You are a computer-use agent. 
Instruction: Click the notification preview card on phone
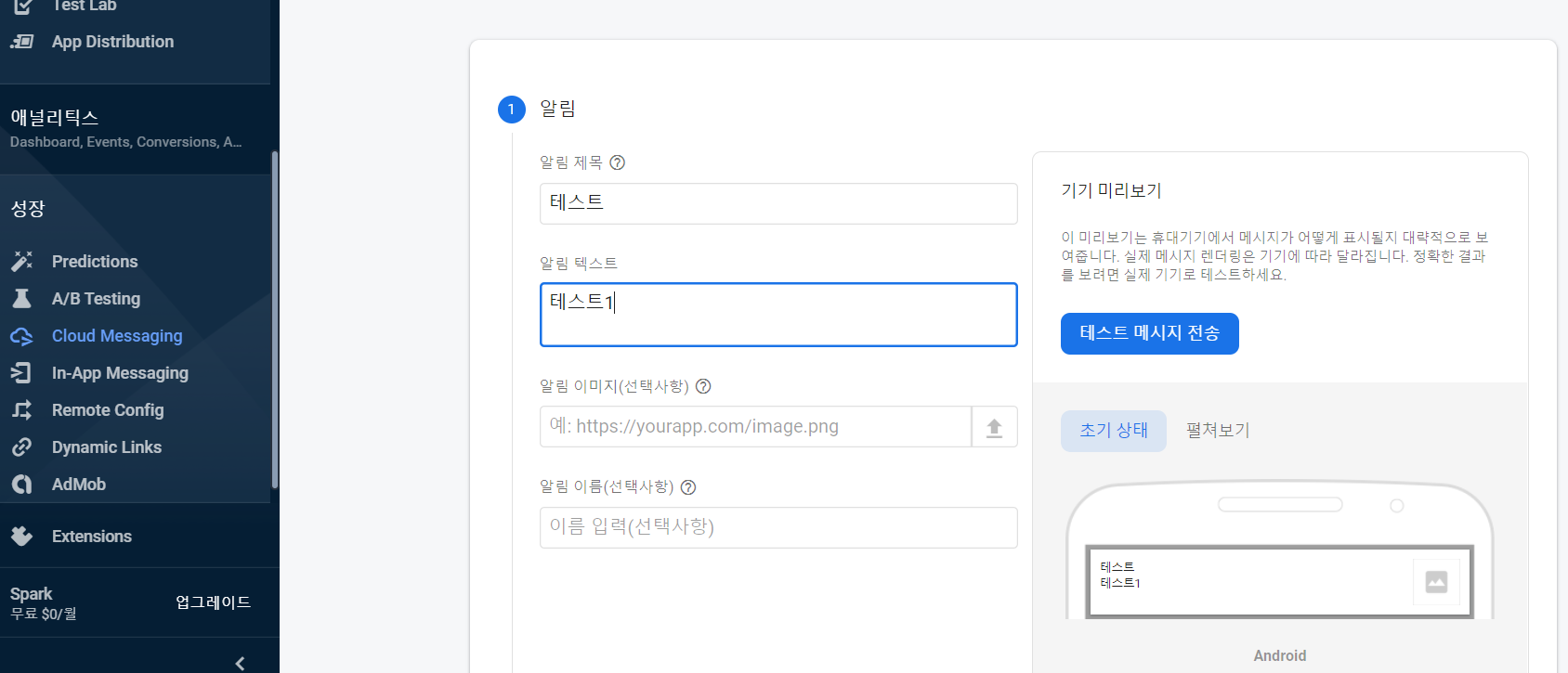click(x=1279, y=582)
